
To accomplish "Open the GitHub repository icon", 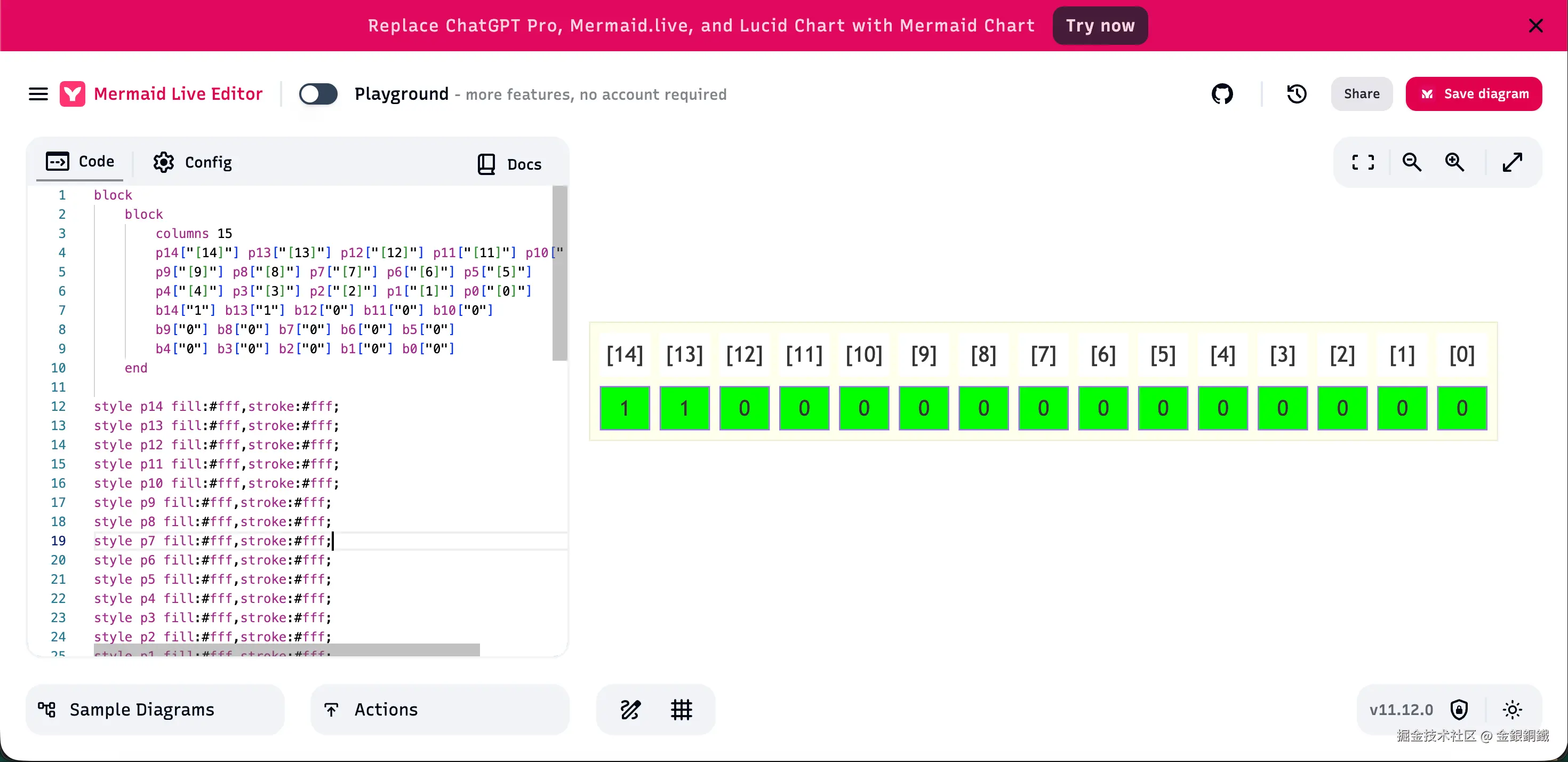I will coord(1222,94).
